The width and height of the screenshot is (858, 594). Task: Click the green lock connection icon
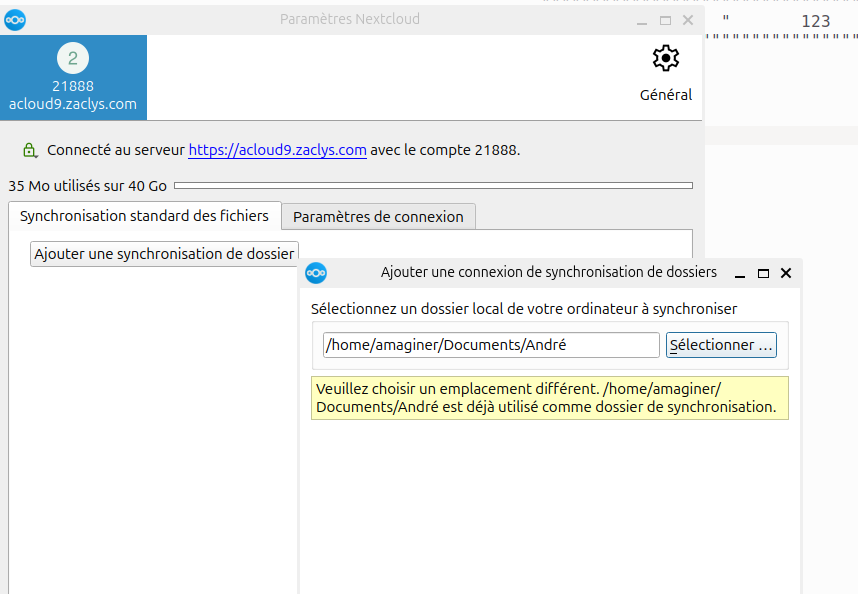tap(30, 150)
